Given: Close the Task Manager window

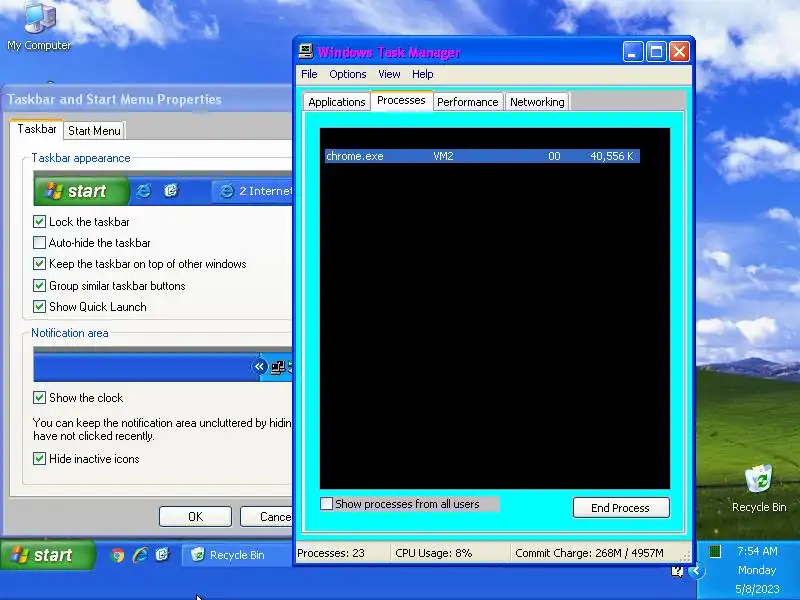Looking at the screenshot, I should (x=680, y=52).
